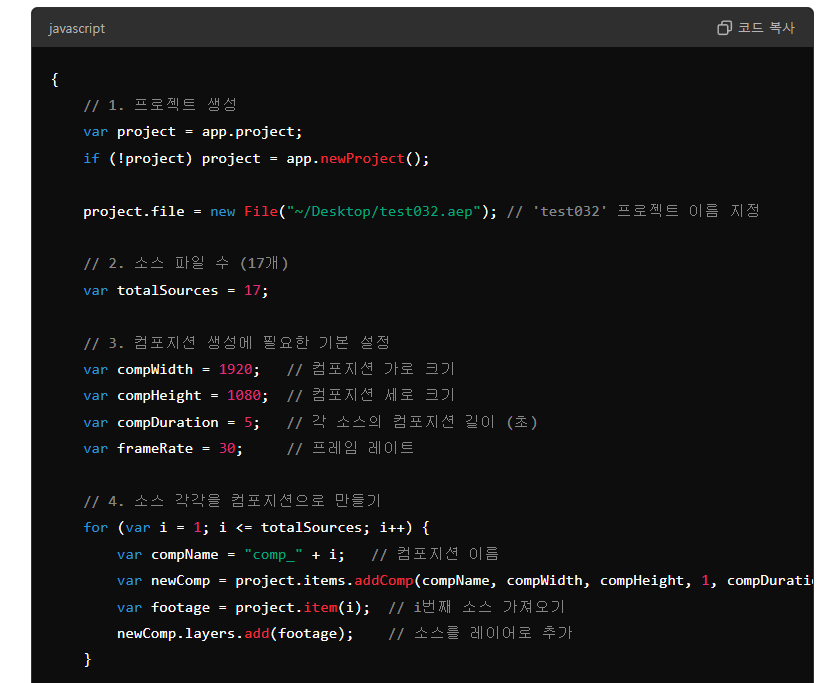This screenshot has height=683, width=827.
Task: Click the comment '// 컴포지션 가로 크기'
Action: [x=371, y=369]
